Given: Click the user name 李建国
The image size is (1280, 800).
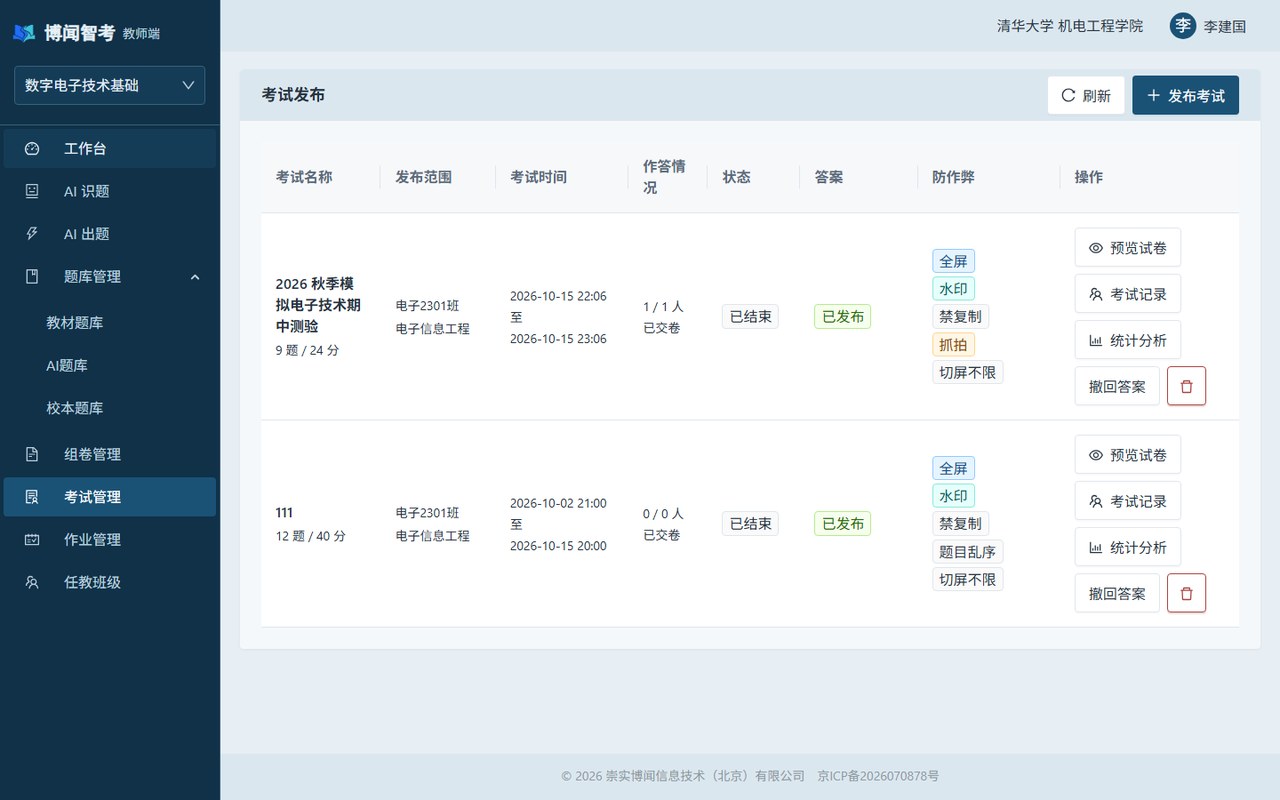Looking at the screenshot, I should 1225,27.
